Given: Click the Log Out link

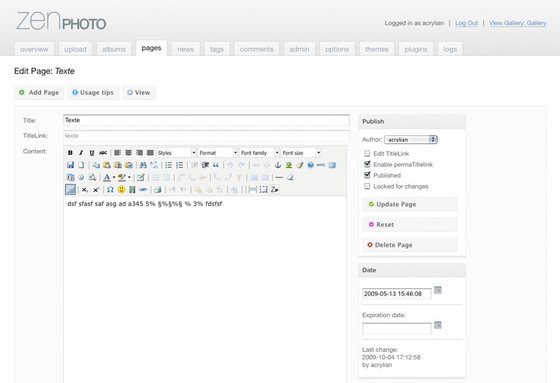Looking at the screenshot, I should click(466, 23).
